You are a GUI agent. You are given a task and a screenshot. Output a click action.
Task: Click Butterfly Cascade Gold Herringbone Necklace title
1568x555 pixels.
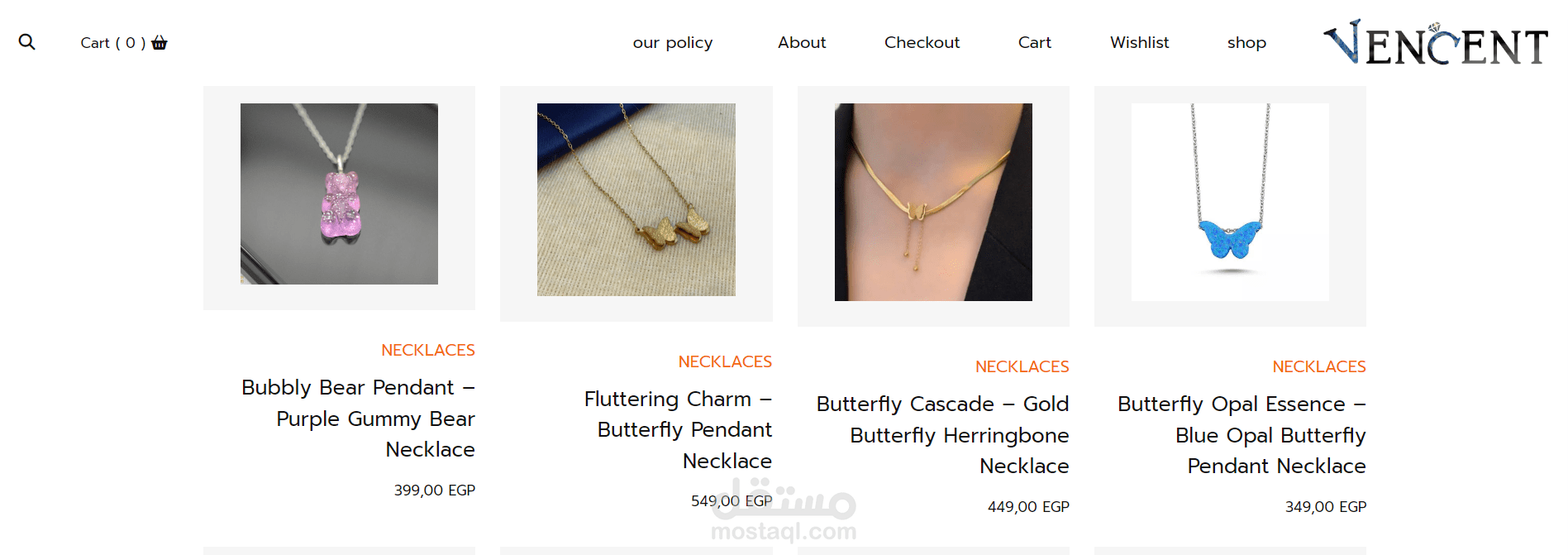942,435
